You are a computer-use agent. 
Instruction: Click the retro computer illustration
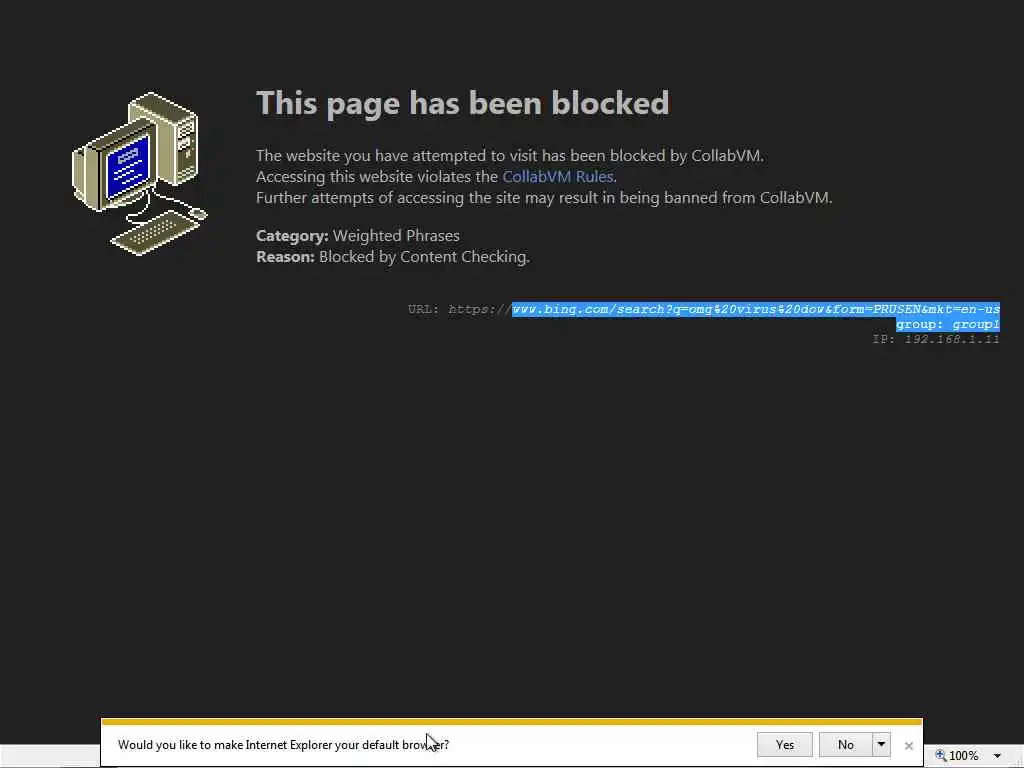139,174
